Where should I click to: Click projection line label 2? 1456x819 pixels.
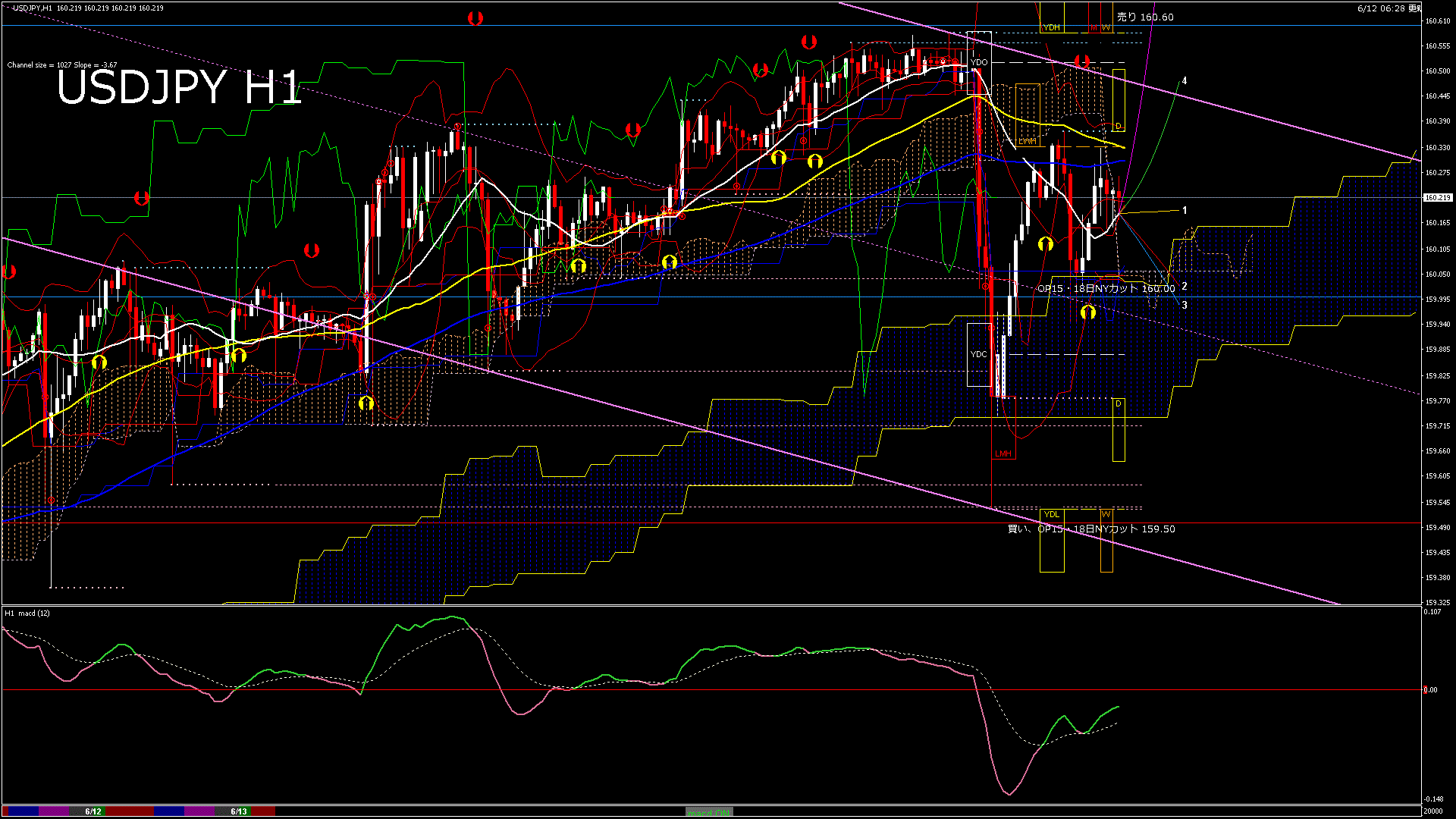point(1185,286)
